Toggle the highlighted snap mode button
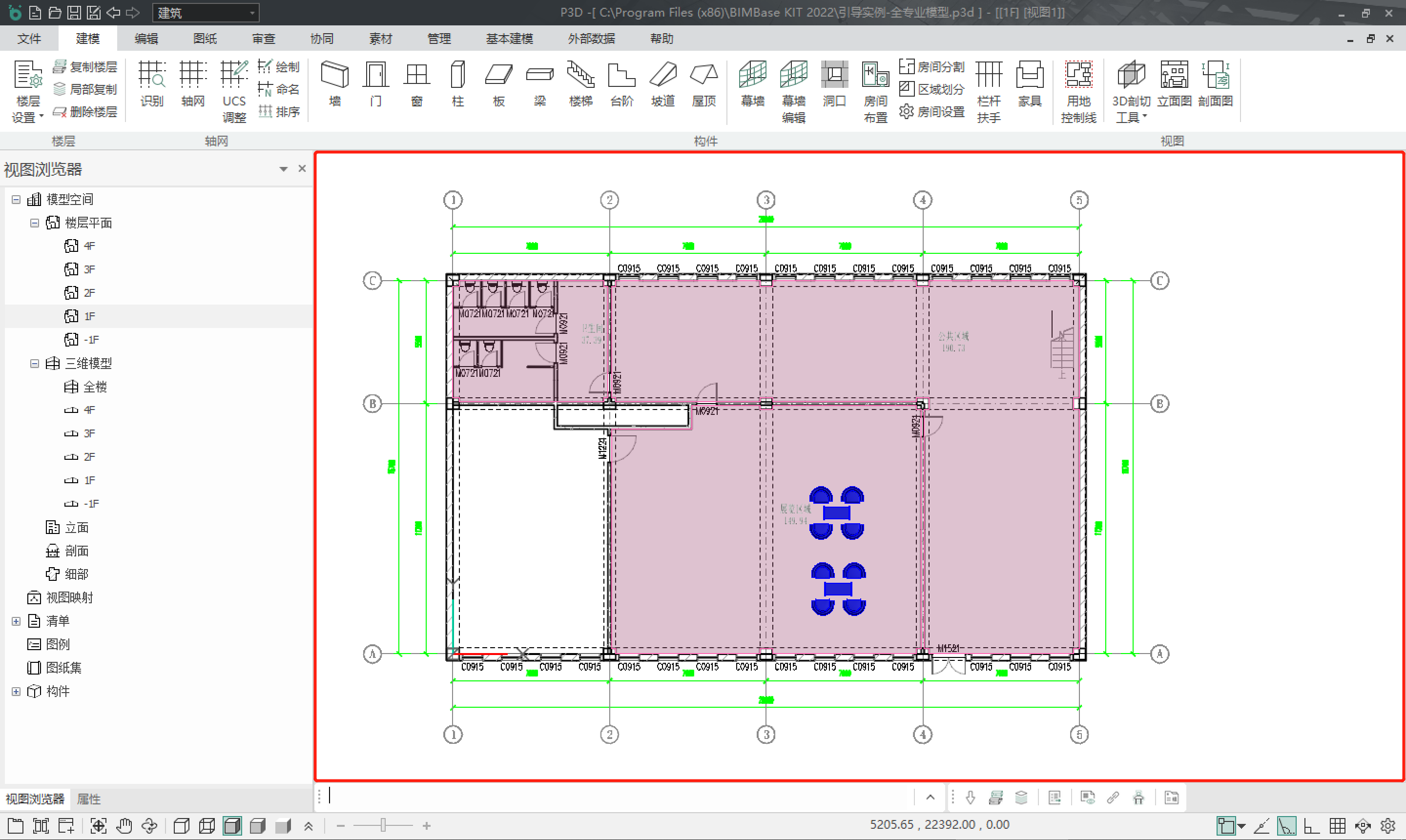1406x840 pixels. (x=1286, y=826)
